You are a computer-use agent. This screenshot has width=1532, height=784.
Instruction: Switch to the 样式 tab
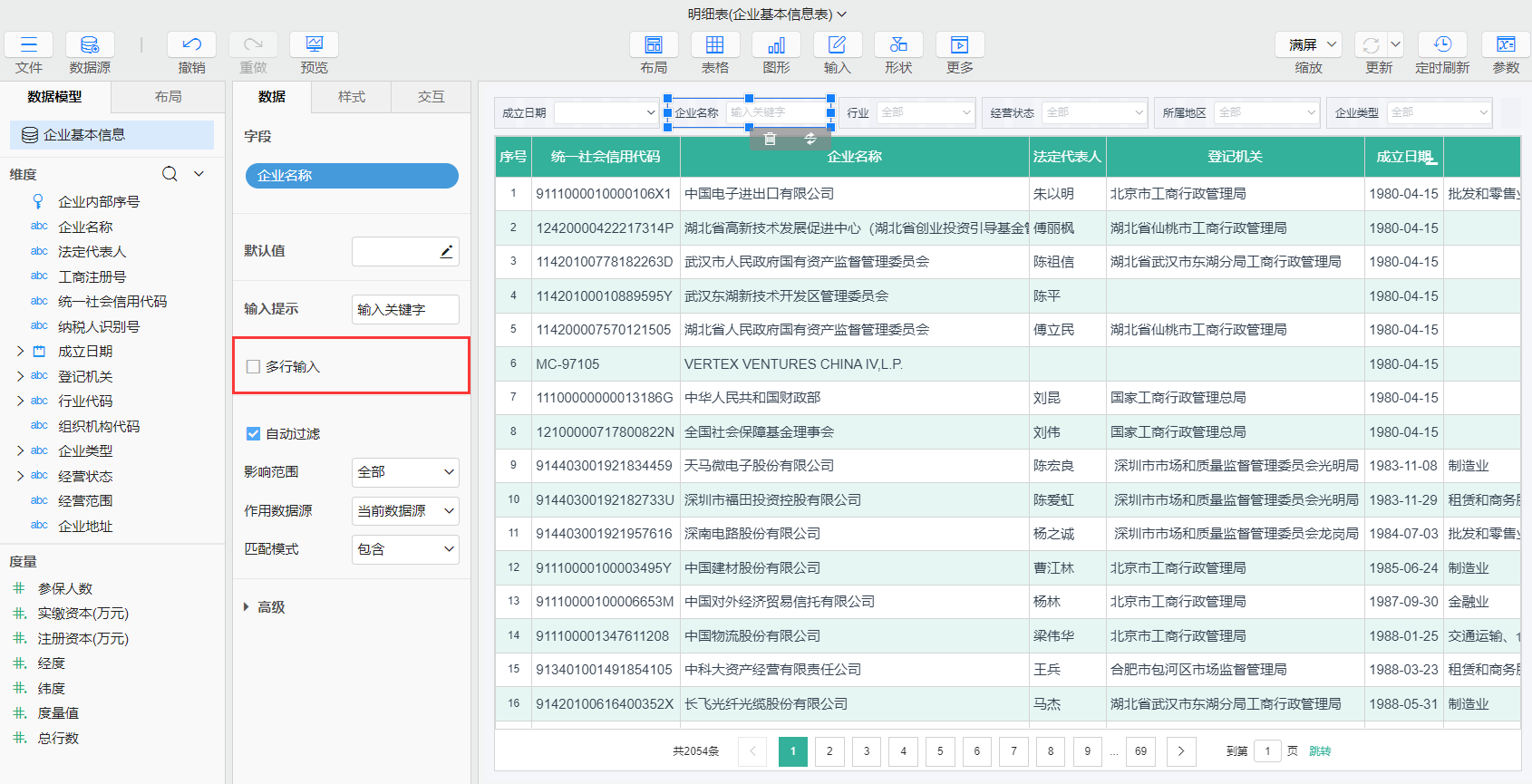351,97
